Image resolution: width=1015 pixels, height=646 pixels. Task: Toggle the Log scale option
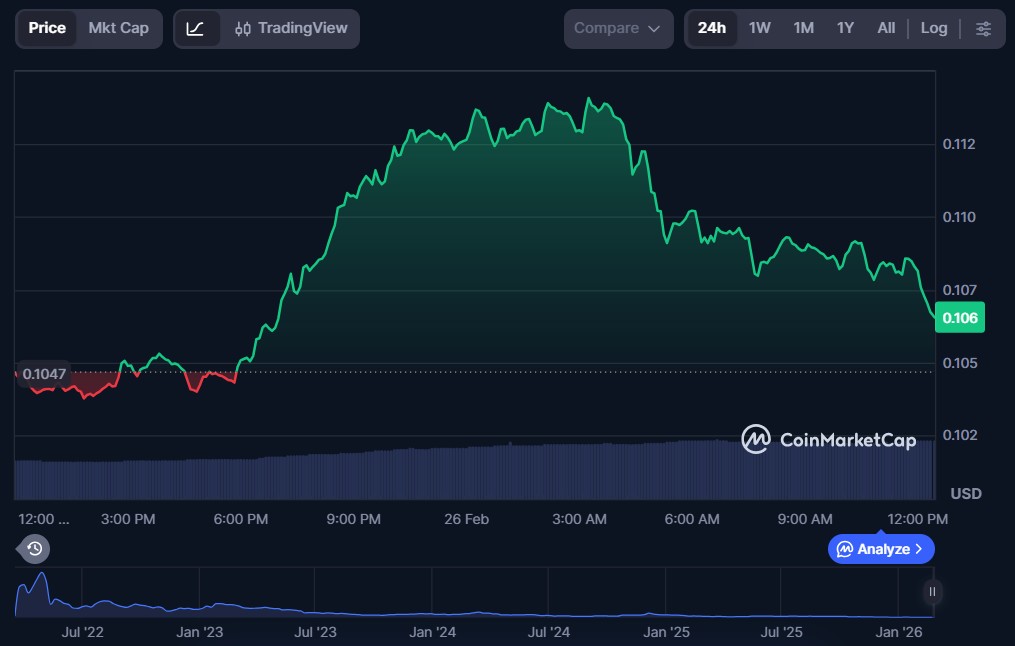point(933,28)
